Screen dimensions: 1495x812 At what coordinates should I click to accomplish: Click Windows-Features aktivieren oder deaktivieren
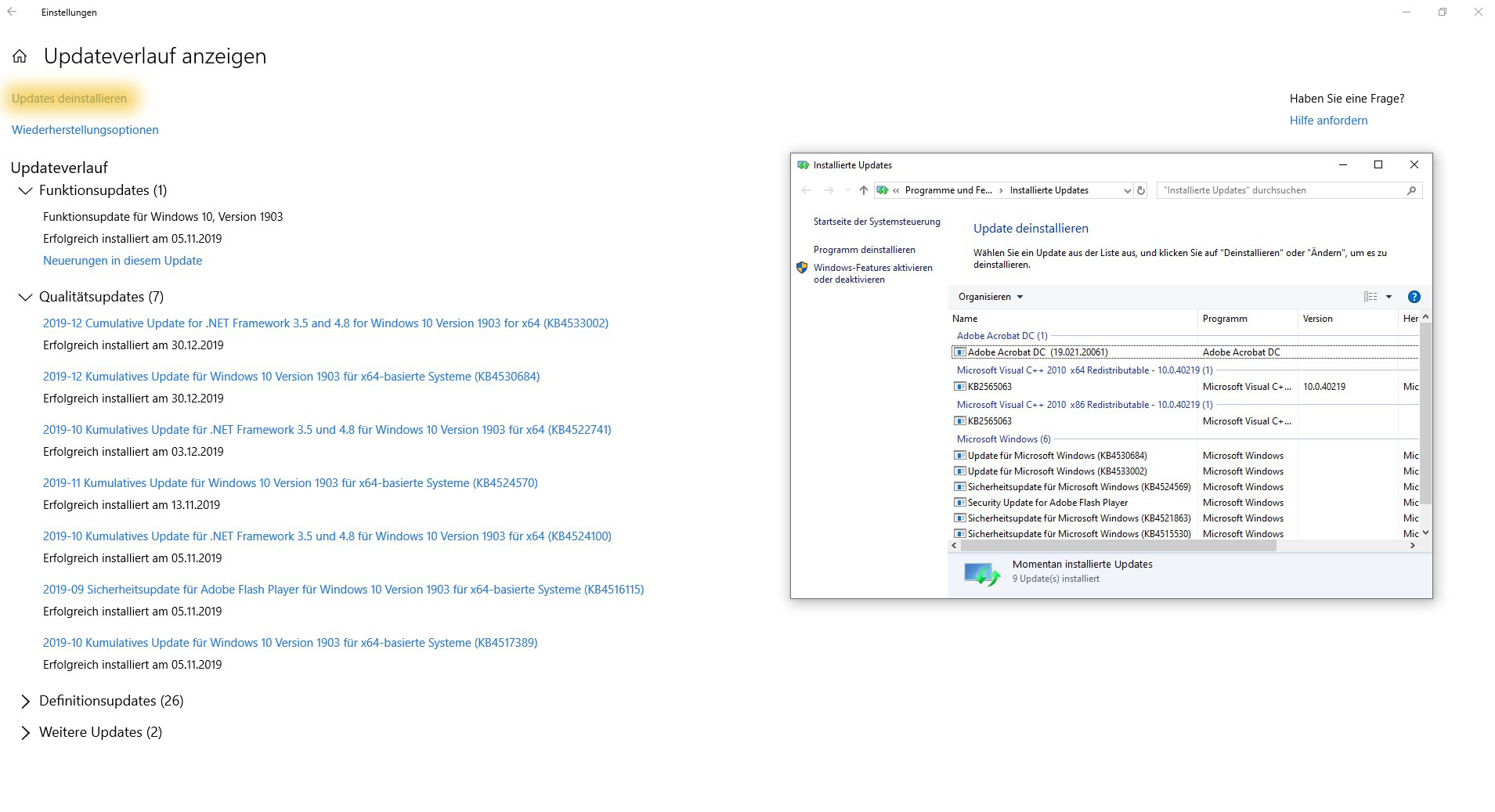[x=872, y=273]
